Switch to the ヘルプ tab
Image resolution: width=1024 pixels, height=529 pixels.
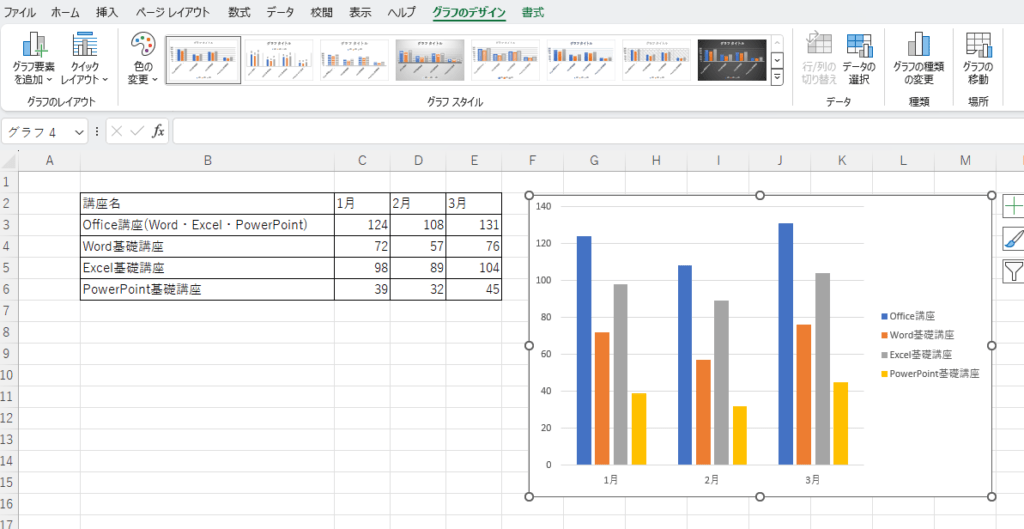(x=402, y=12)
